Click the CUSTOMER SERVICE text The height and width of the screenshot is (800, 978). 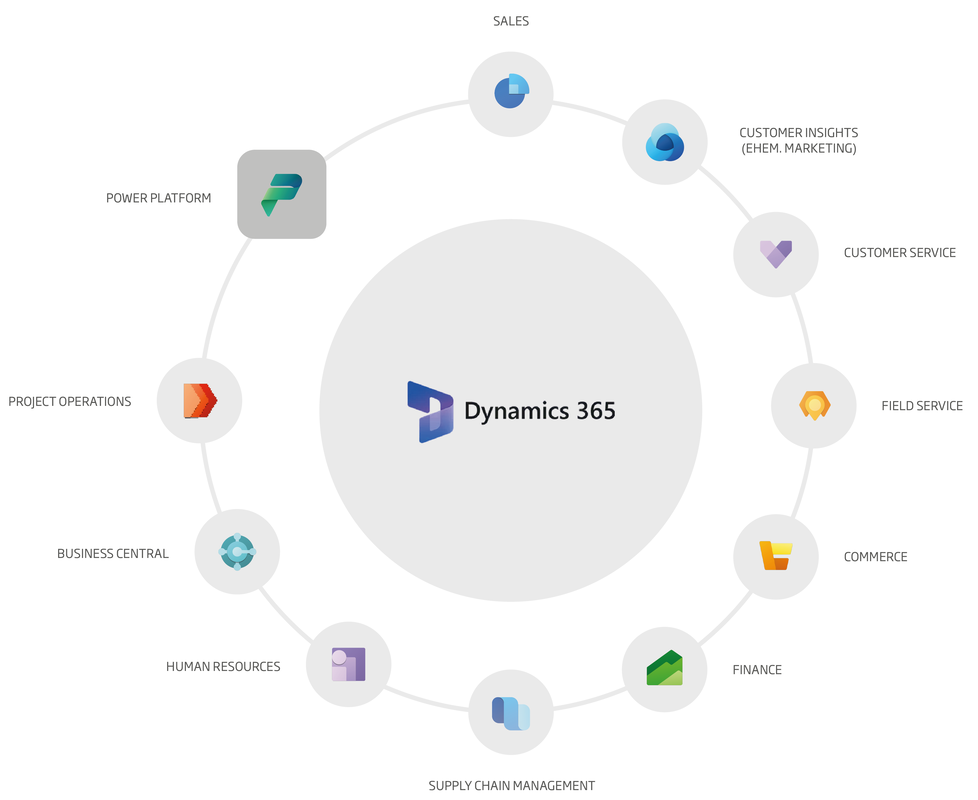point(899,253)
